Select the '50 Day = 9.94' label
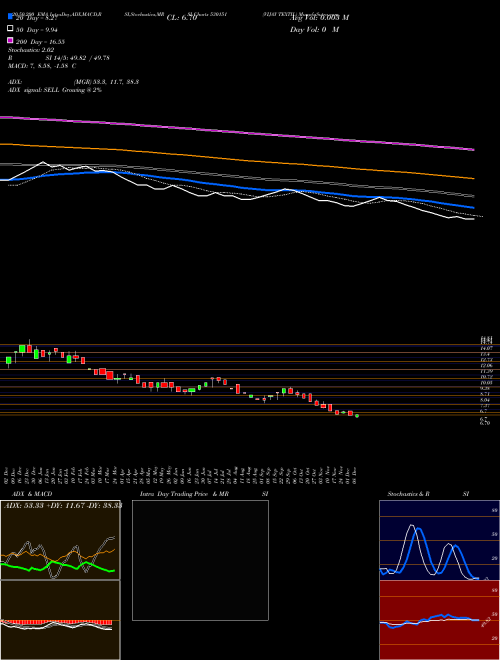 click(37, 30)
